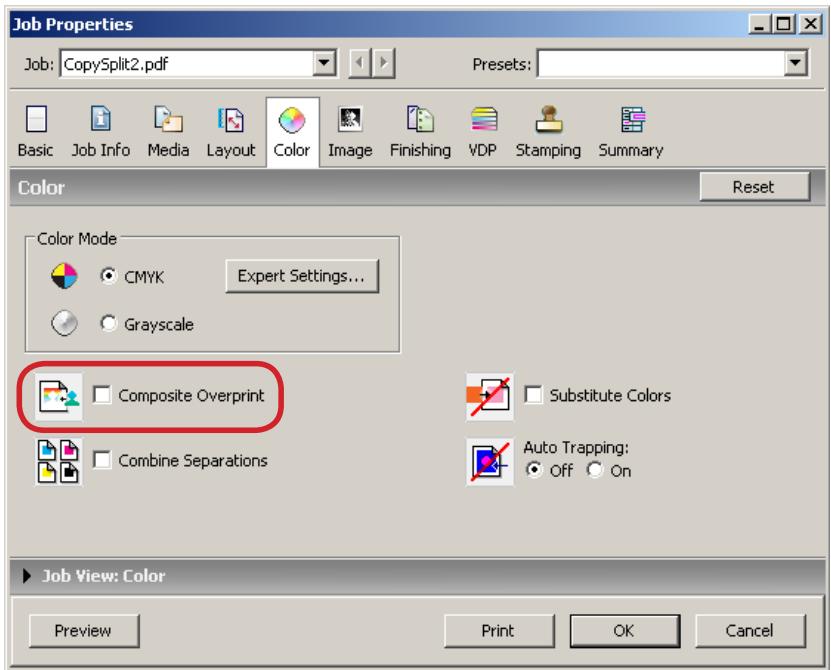Maximize the Job Properties window

[x=784, y=24]
